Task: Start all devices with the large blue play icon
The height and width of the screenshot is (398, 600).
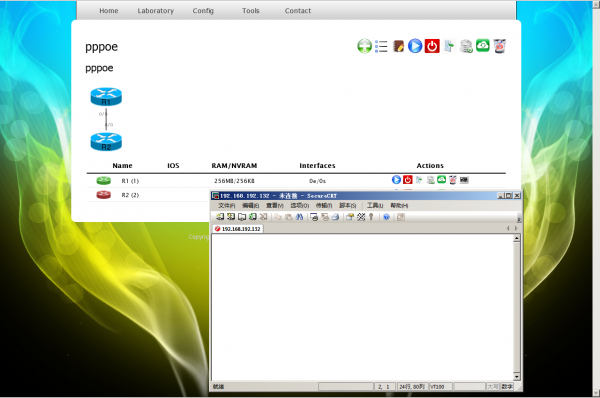Action: (x=415, y=46)
